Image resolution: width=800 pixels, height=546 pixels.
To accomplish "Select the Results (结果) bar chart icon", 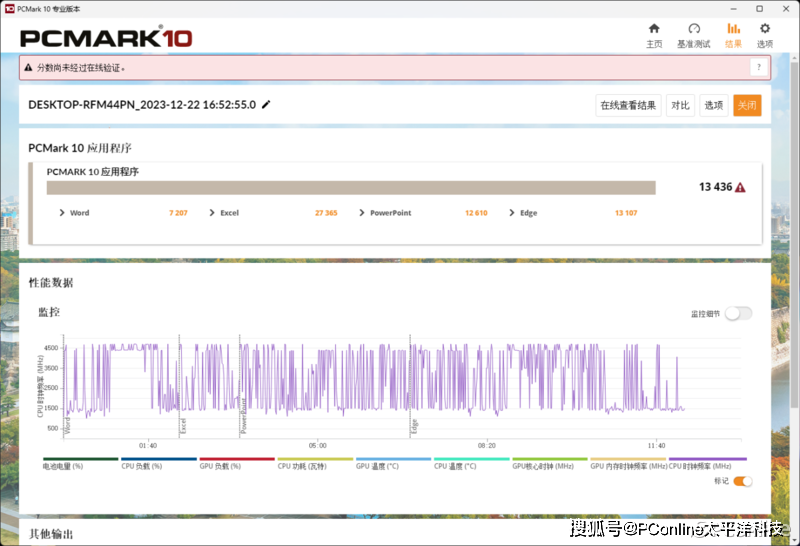I will [x=733, y=29].
